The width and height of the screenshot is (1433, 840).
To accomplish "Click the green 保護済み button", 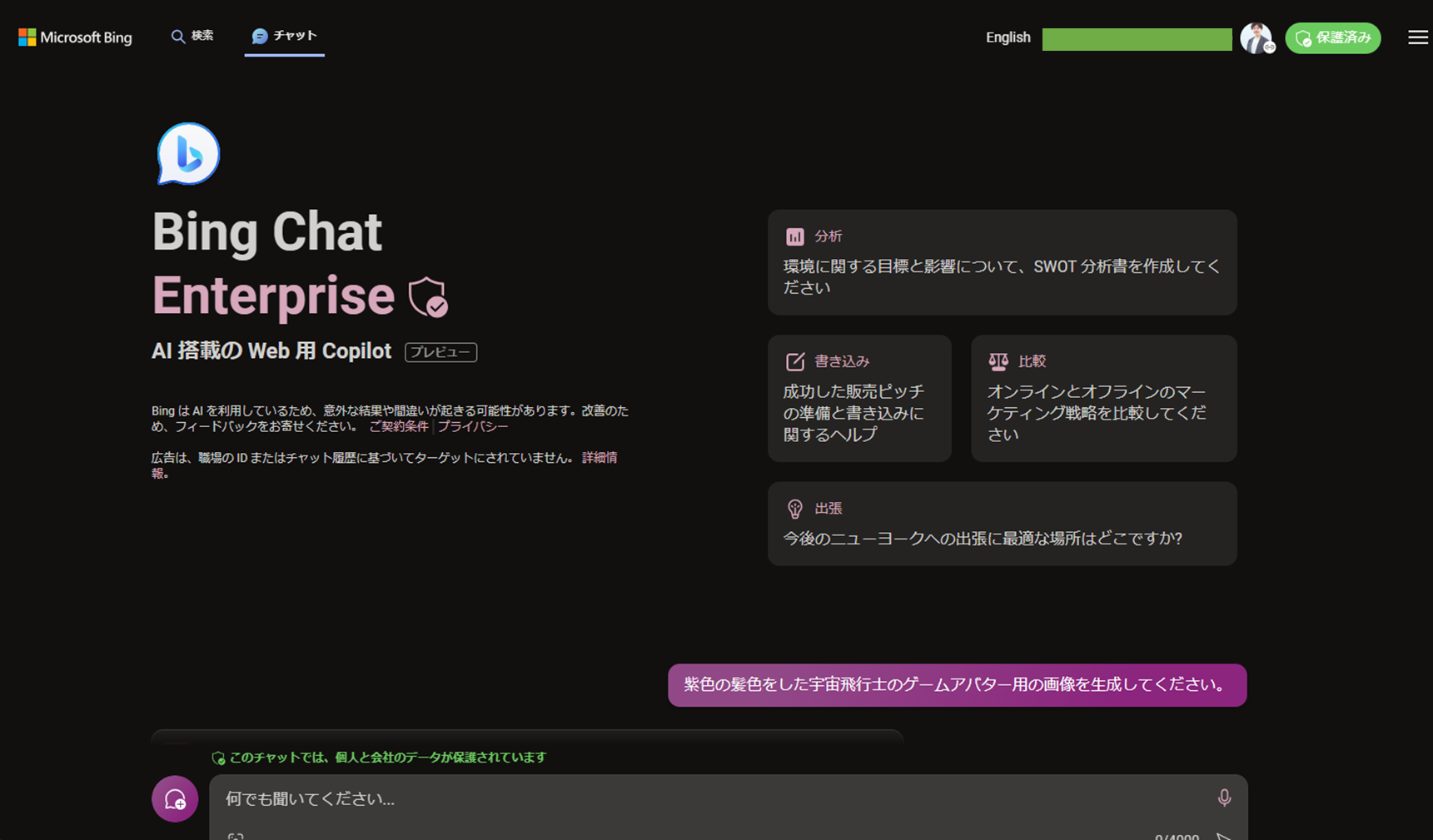I will click(1332, 37).
